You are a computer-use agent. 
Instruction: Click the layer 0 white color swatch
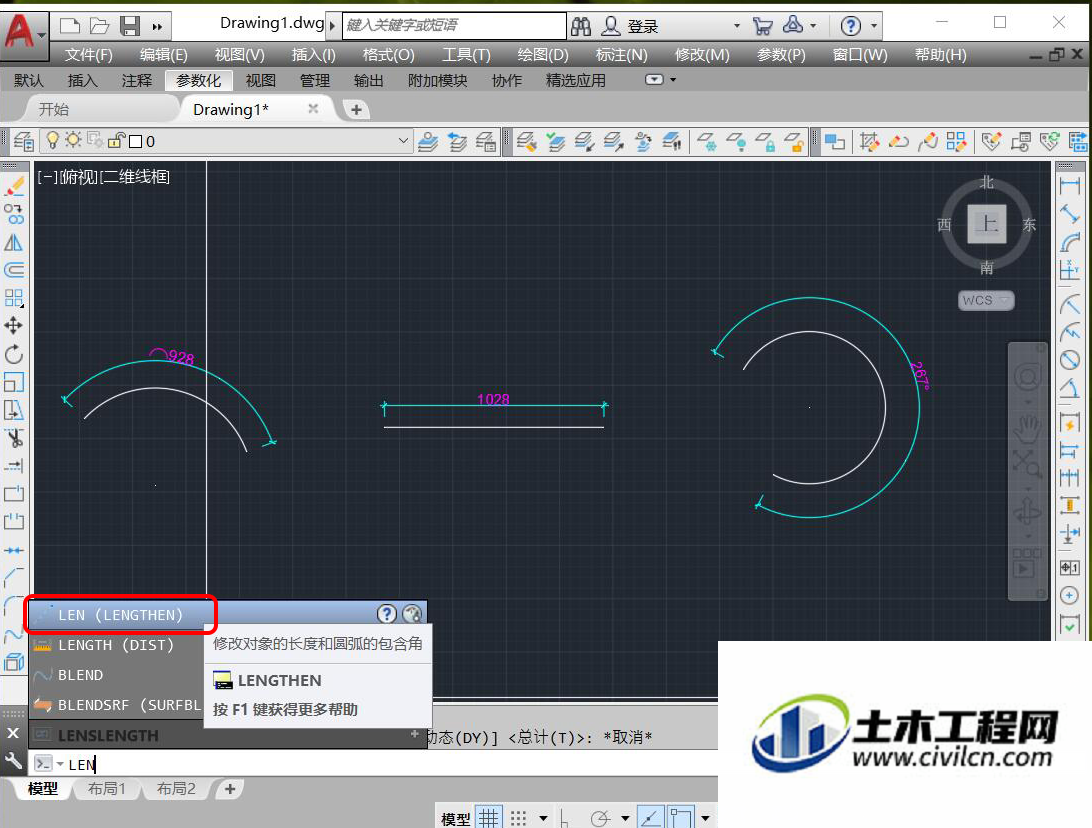pyautogui.click(x=136, y=141)
